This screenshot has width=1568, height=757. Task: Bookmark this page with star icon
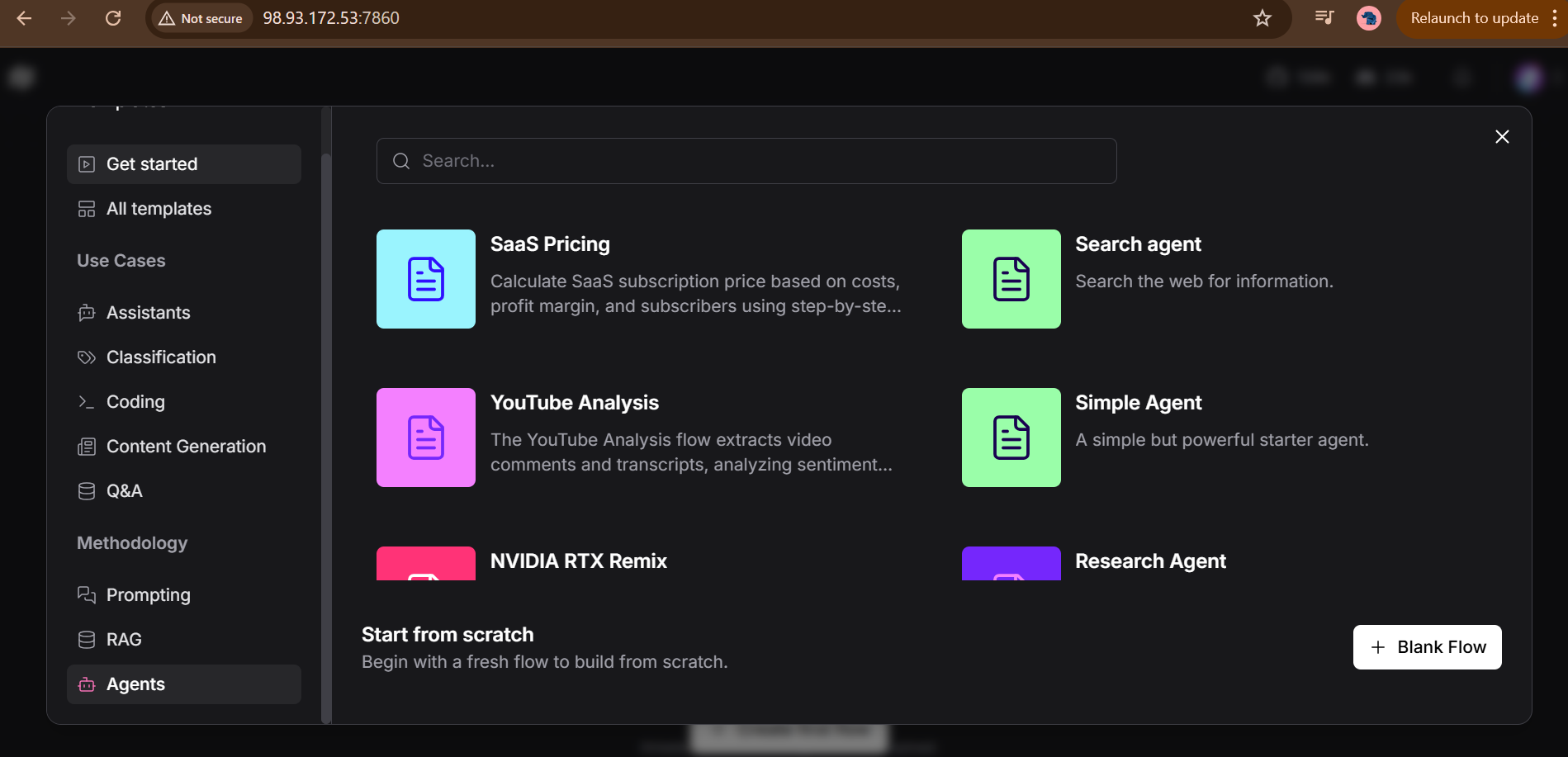[1262, 18]
